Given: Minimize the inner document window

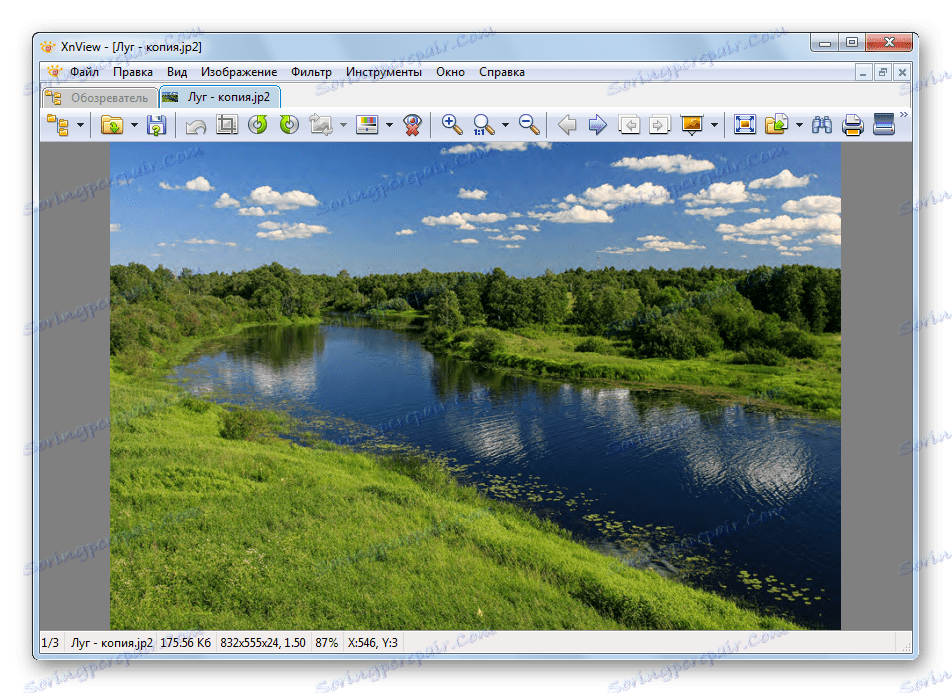Looking at the screenshot, I should point(863,72).
